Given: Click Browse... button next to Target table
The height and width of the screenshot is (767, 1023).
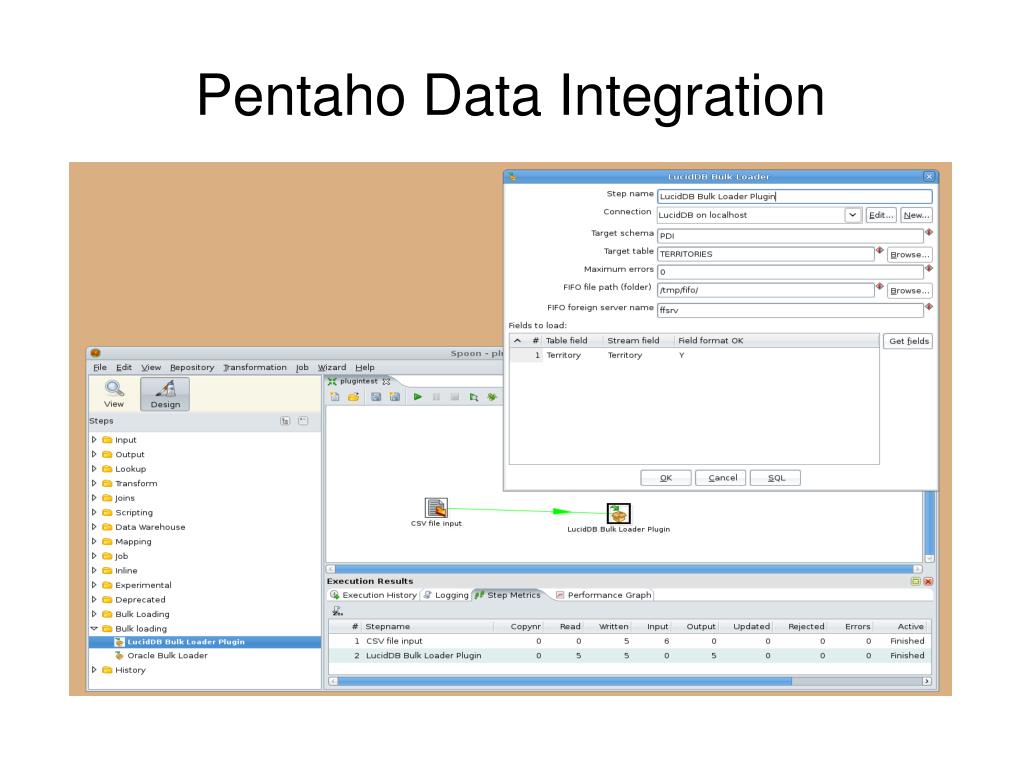Looking at the screenshot, I should [909, 254].
